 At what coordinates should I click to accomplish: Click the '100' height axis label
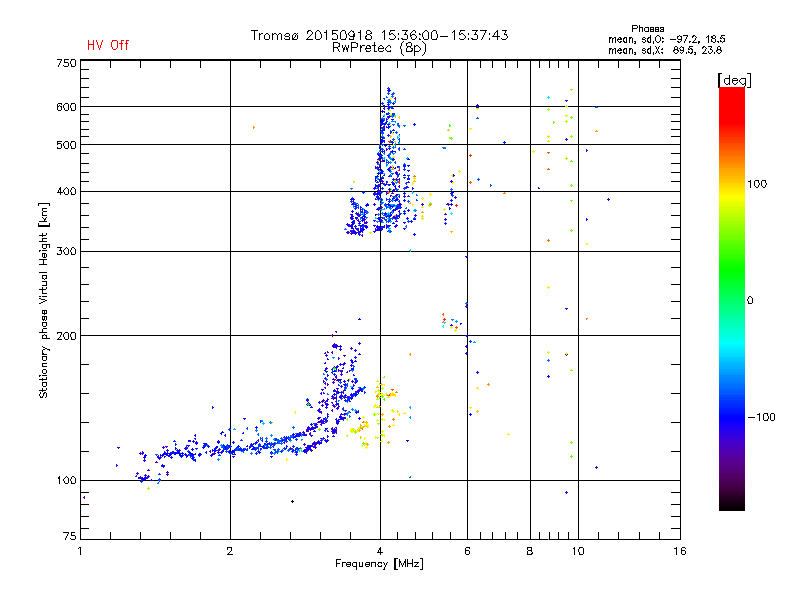click(66, 481)
